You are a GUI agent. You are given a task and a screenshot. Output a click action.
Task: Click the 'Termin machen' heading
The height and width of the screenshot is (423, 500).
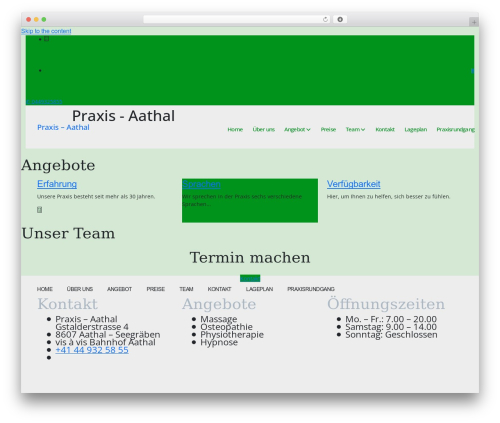pos(250,258)
